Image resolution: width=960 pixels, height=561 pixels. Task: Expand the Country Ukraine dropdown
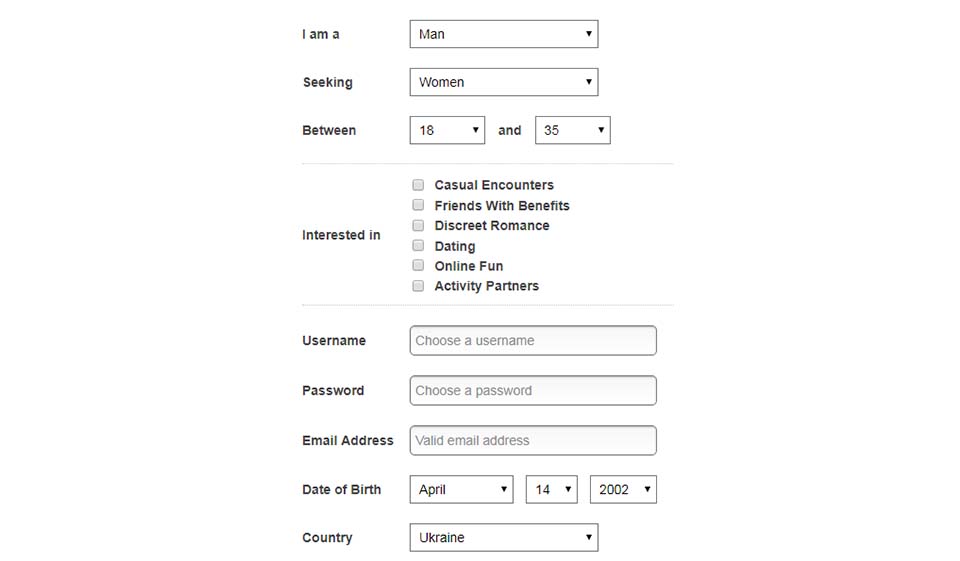coord(504,538)
